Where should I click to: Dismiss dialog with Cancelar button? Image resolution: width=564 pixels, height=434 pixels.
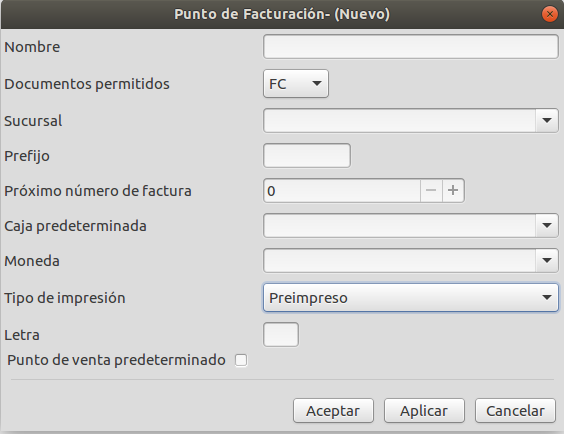tap(515, 411)
